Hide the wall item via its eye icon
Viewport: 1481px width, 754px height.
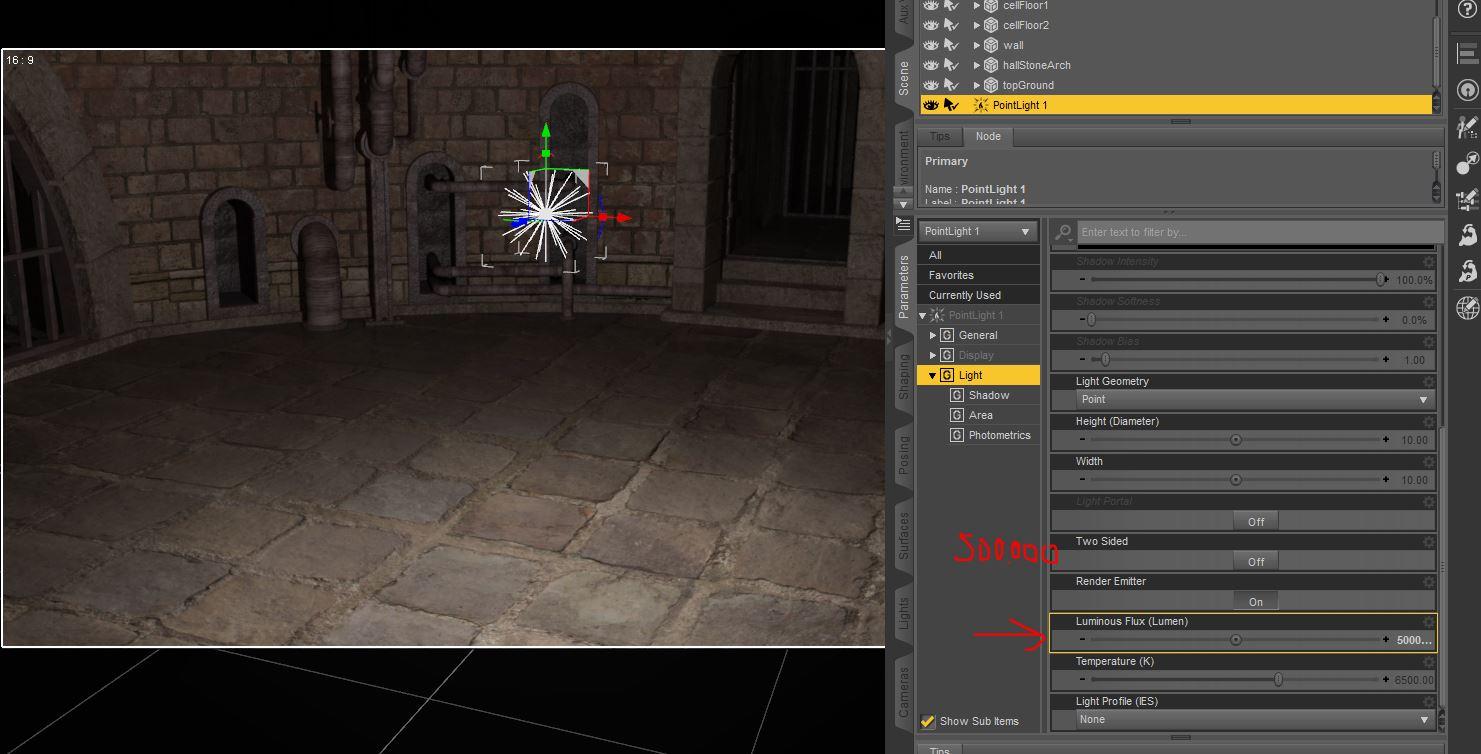[931, 45]
